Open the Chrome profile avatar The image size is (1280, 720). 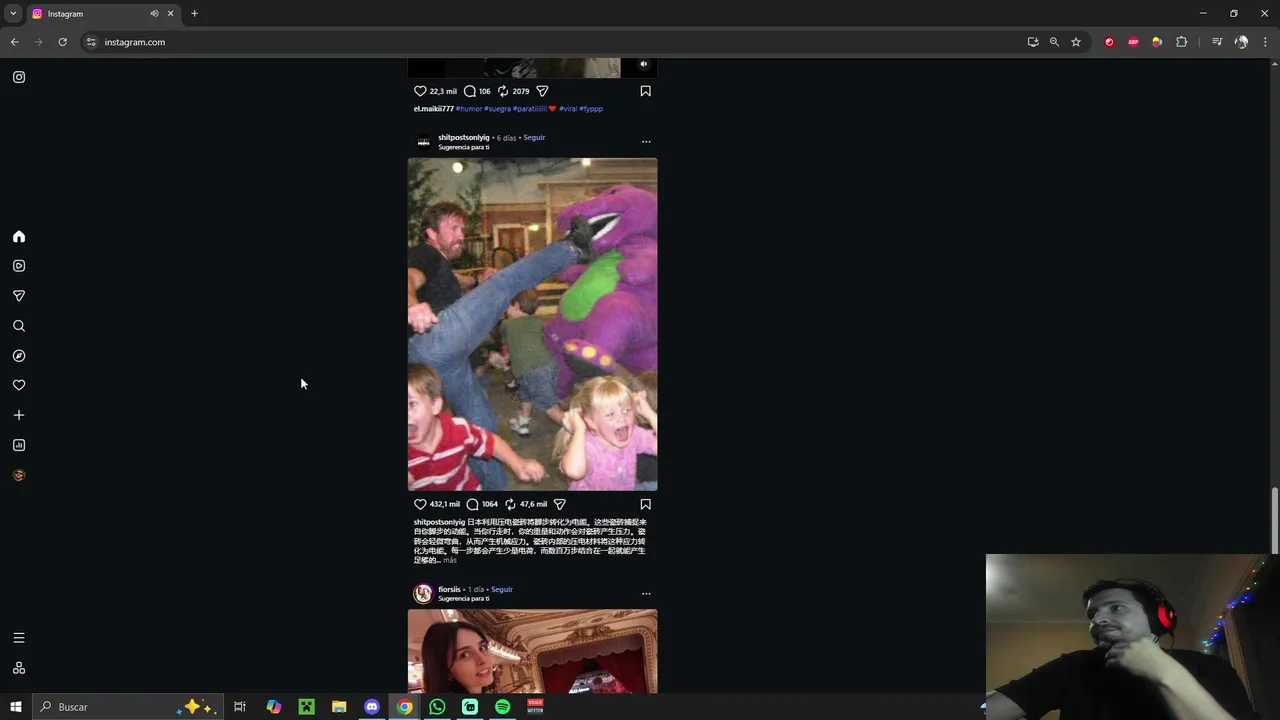coord(1241,42)
